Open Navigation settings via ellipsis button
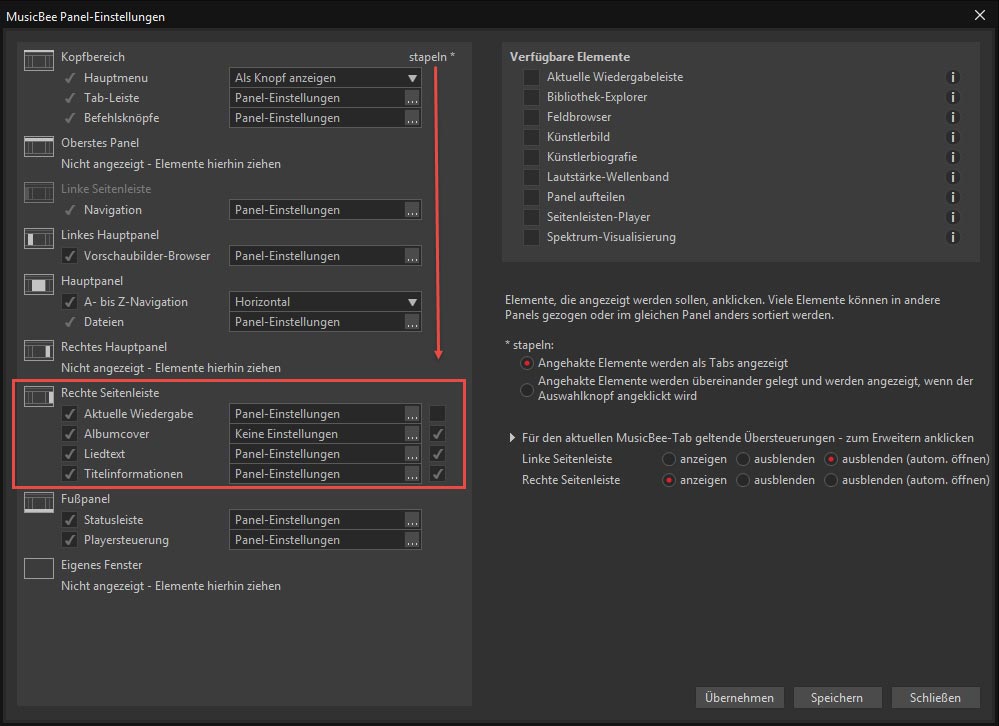 coord(412,210)
